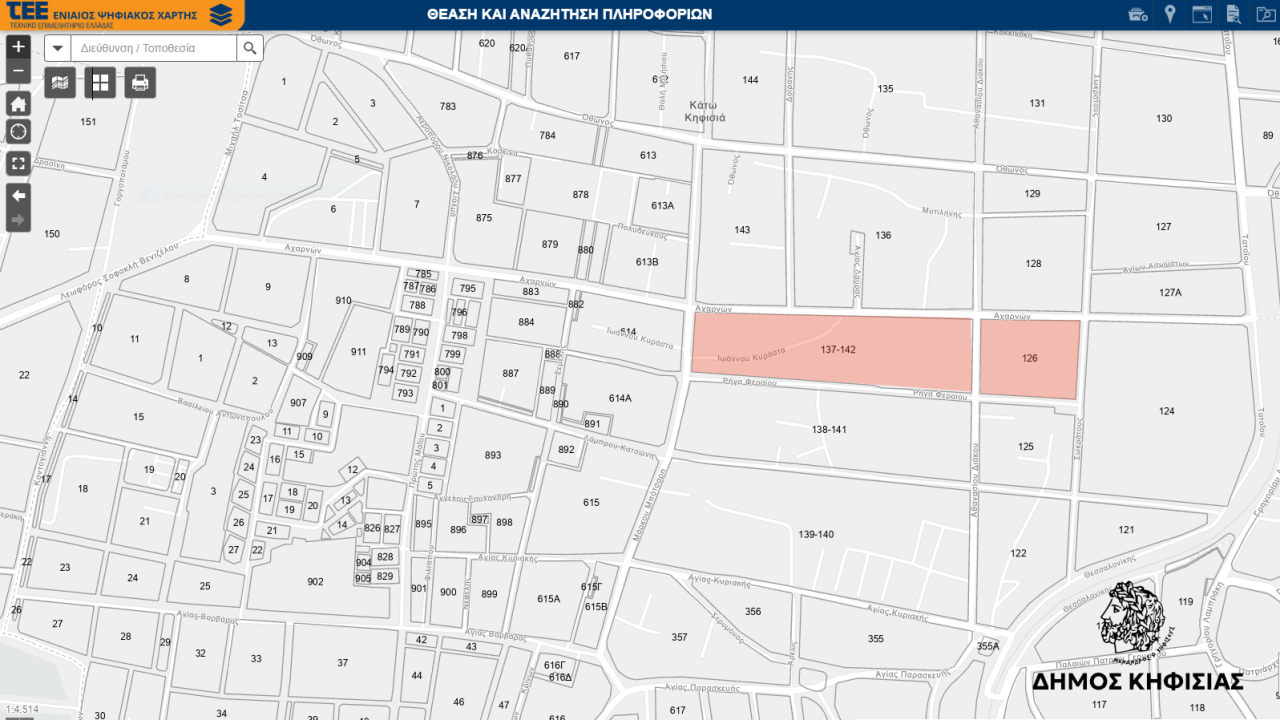Open the document search tool in the header
The width and height of the screenshot is (1280, 720).
1233,14
